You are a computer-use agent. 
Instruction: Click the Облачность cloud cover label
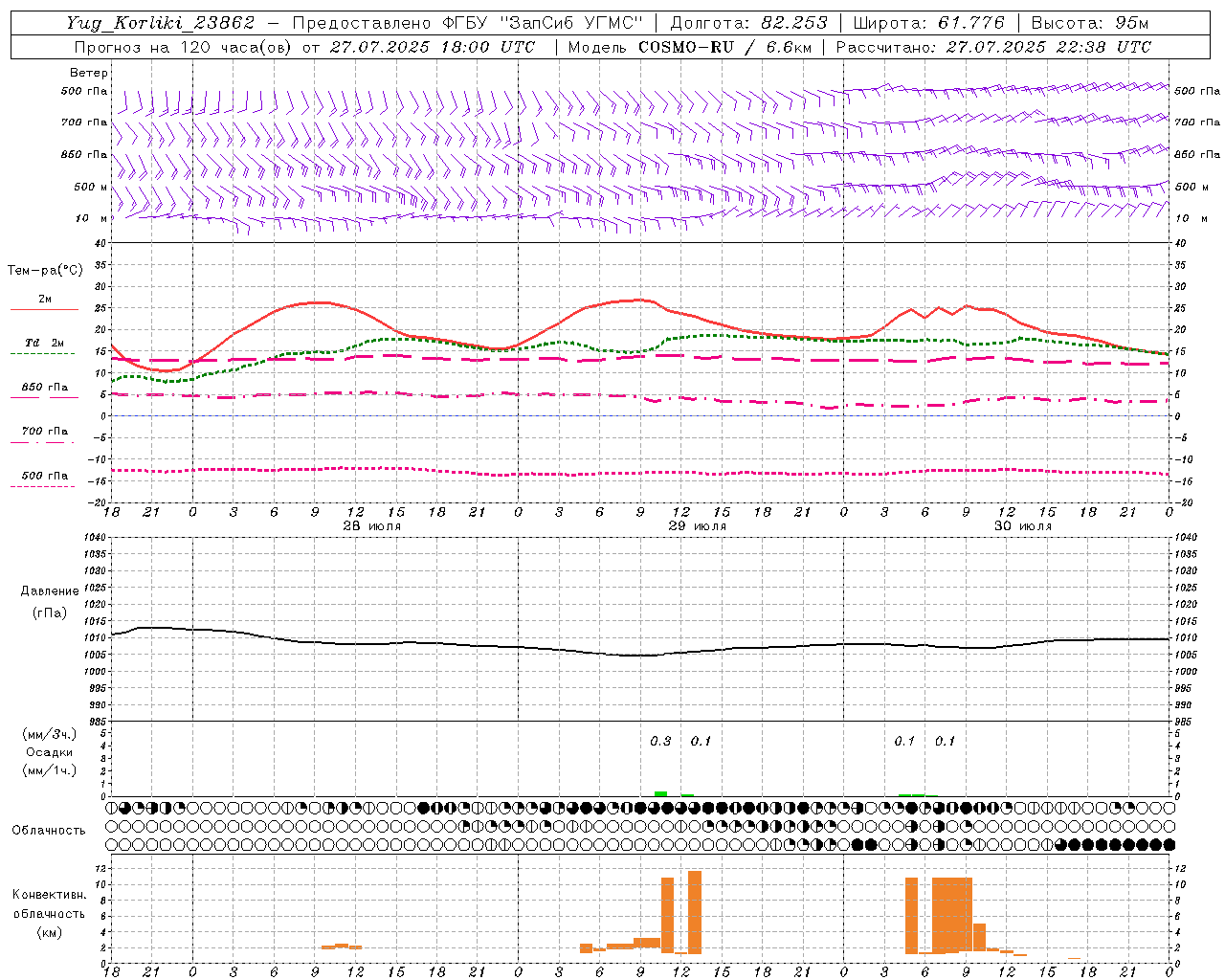[49, 830]
